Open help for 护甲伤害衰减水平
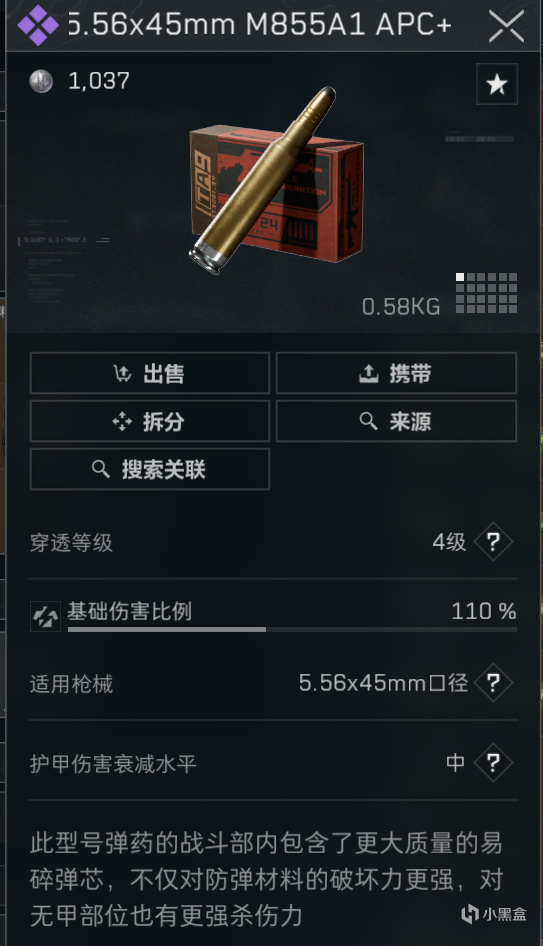The image size is (543, 946). pos(493,763)
